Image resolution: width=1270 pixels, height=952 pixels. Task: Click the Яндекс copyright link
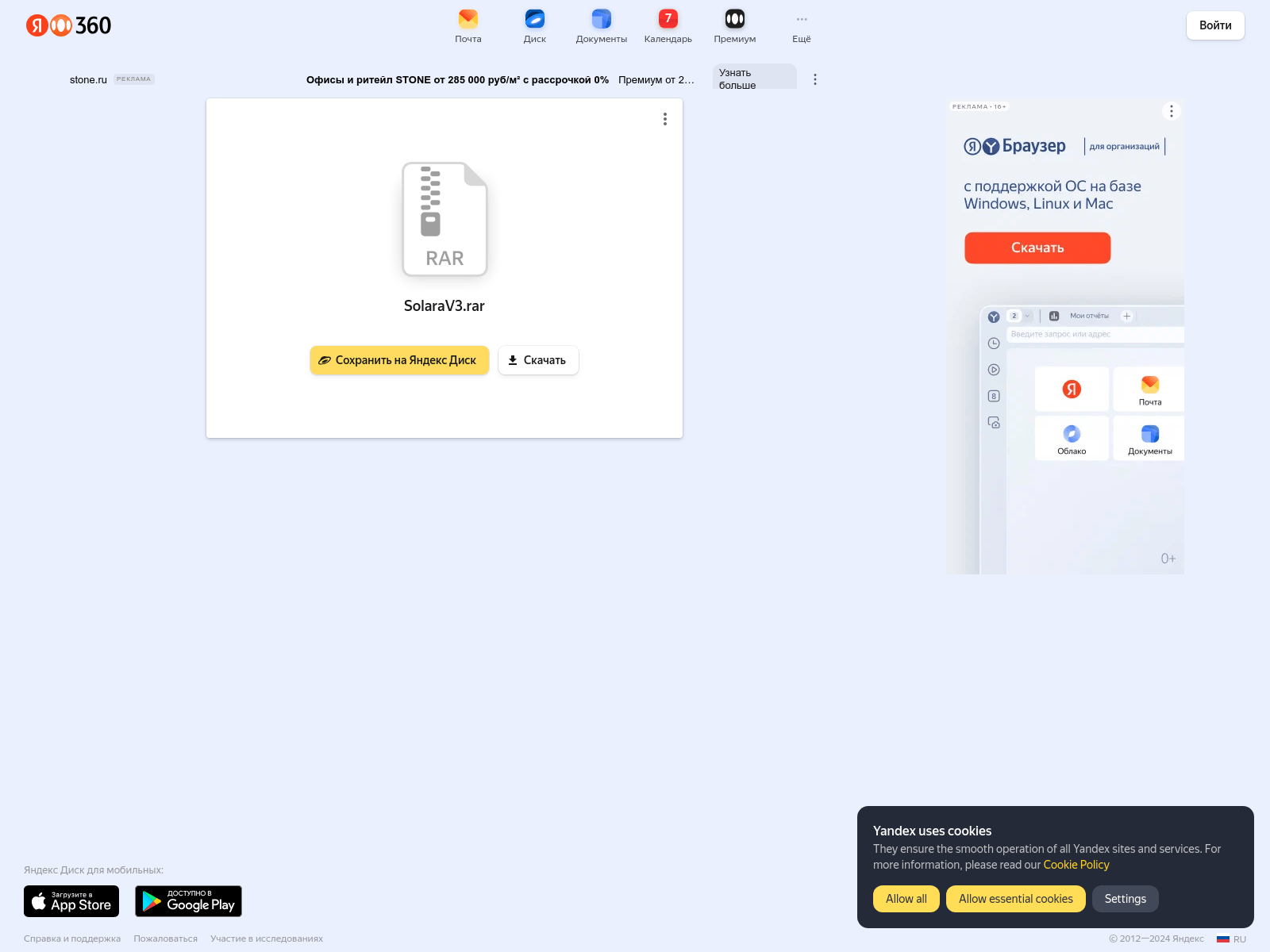point(1188,939)
